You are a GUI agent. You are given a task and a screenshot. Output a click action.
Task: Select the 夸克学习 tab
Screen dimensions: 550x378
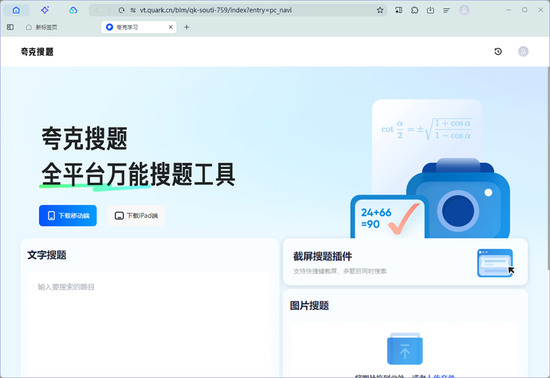coord(139,27)
